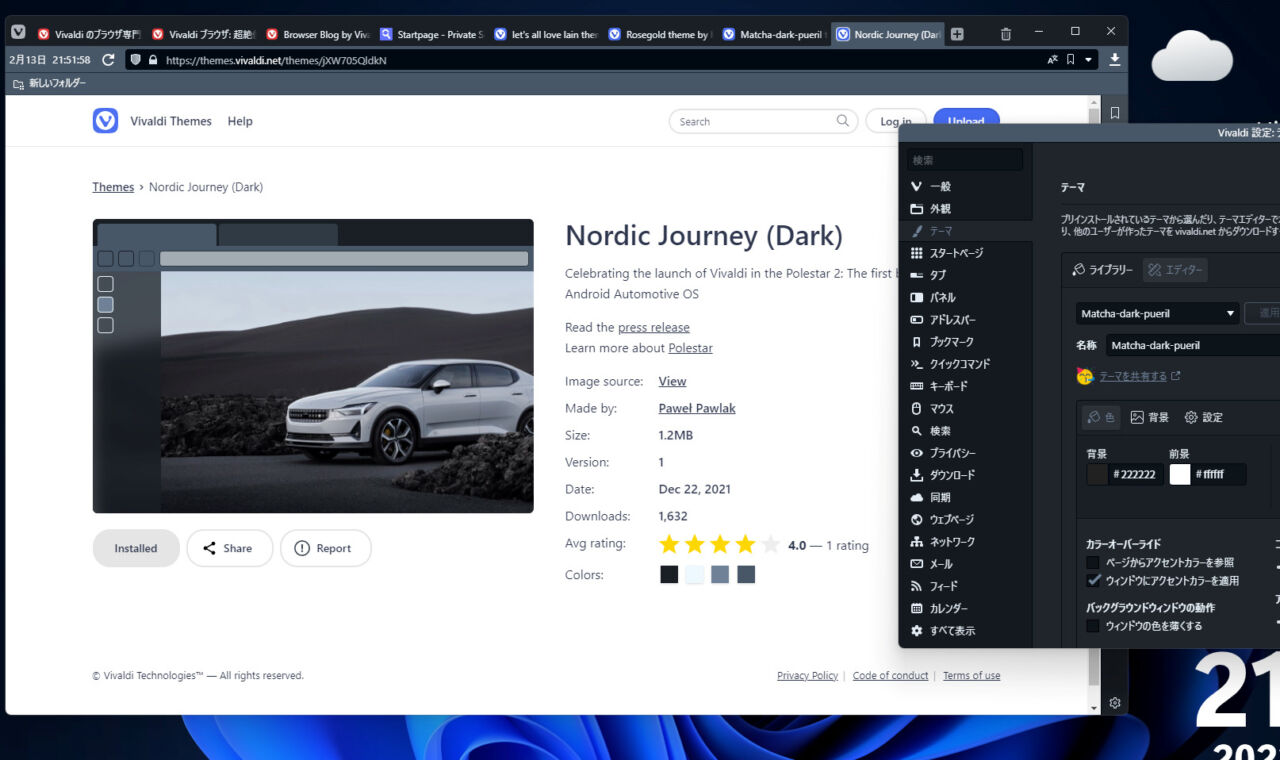Click the 背景 color swatch #222222
Image resolution: width=1280 pixels, height=760 pixels.
(x=1098, y=474)
